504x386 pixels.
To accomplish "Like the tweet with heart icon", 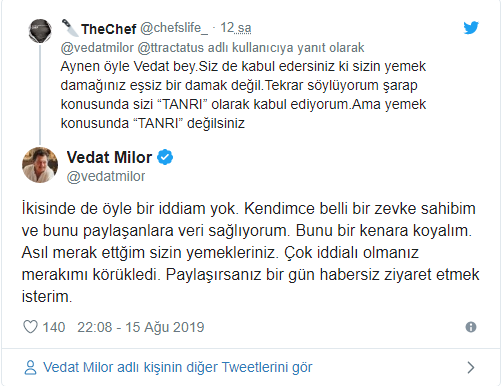I will click(x=30, y=327).
